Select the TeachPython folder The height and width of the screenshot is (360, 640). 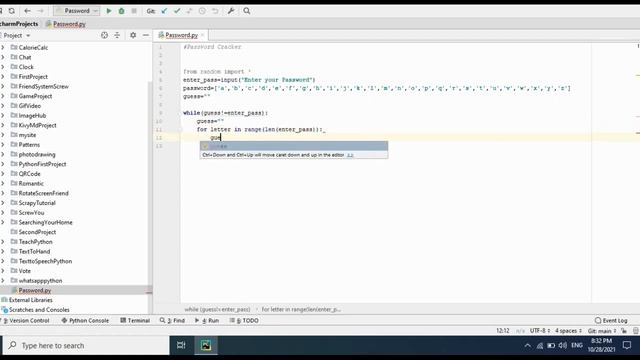coord(36,242)
